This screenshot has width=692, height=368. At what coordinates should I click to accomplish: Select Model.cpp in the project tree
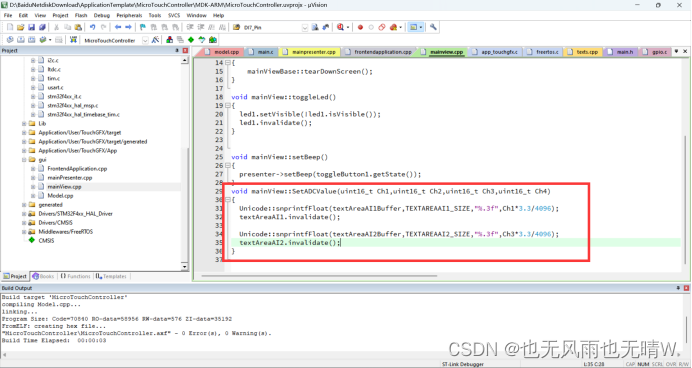click(60, 196)
